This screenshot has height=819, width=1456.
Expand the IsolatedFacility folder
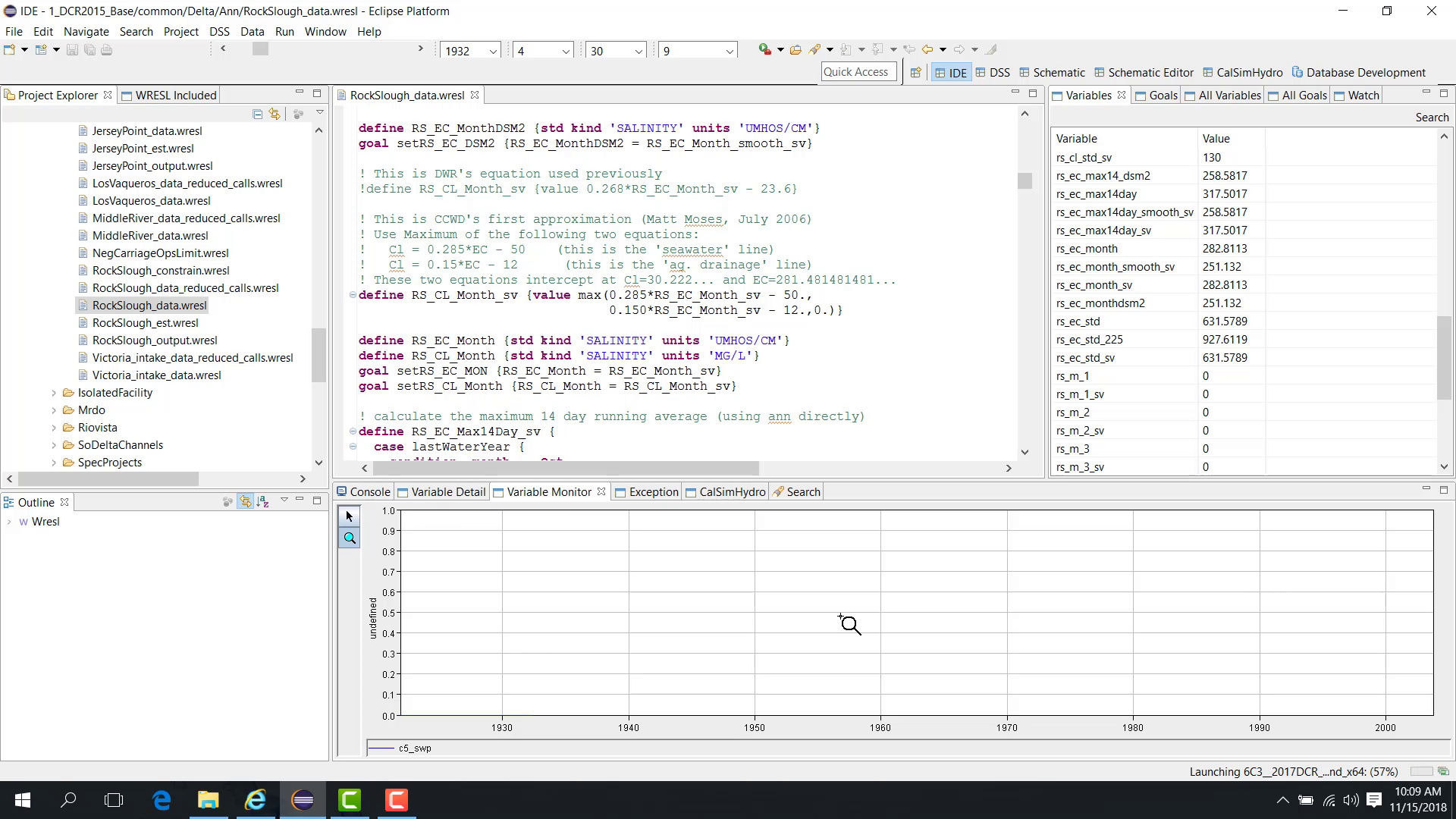54,393
